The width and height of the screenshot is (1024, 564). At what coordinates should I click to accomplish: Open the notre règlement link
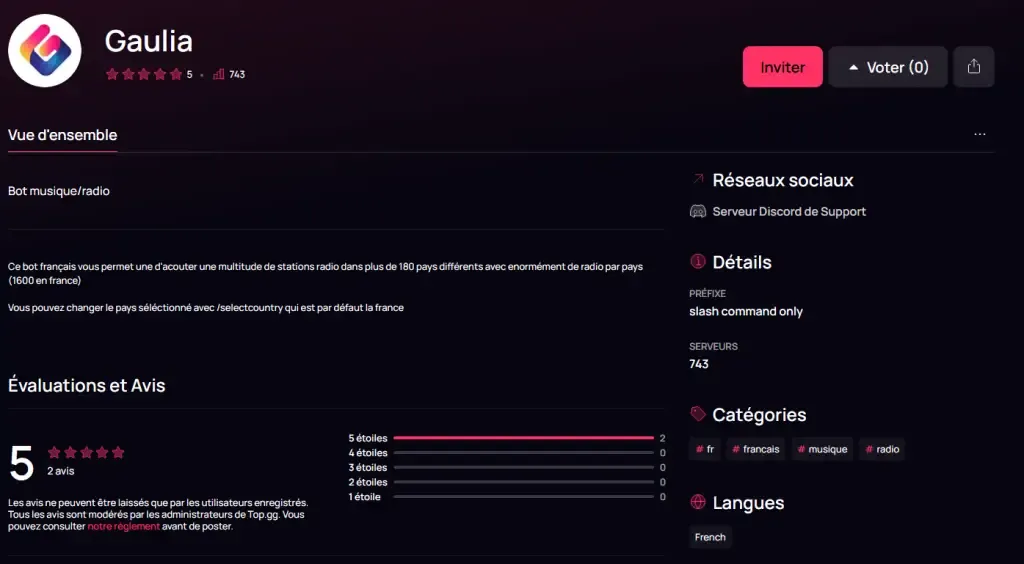(123, 526)
